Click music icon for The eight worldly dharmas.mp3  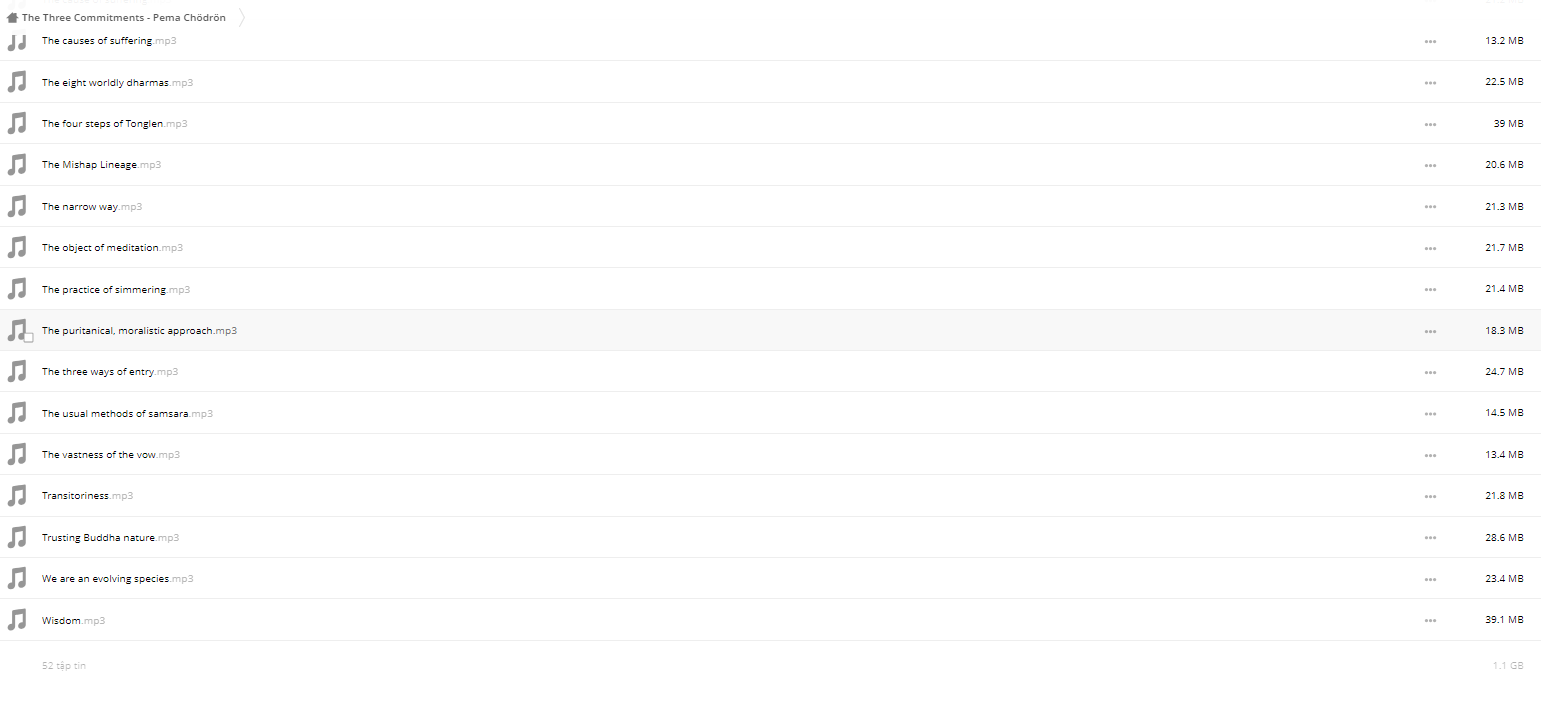tap(17, 82)
